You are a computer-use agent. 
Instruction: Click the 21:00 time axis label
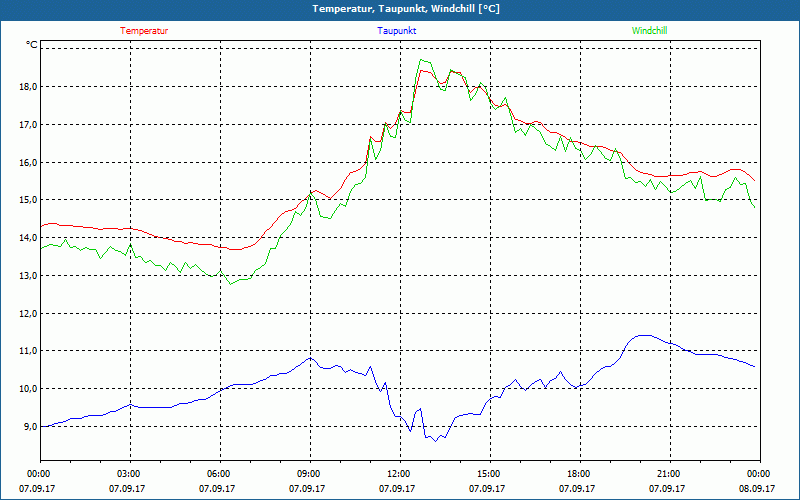(669, 474)
